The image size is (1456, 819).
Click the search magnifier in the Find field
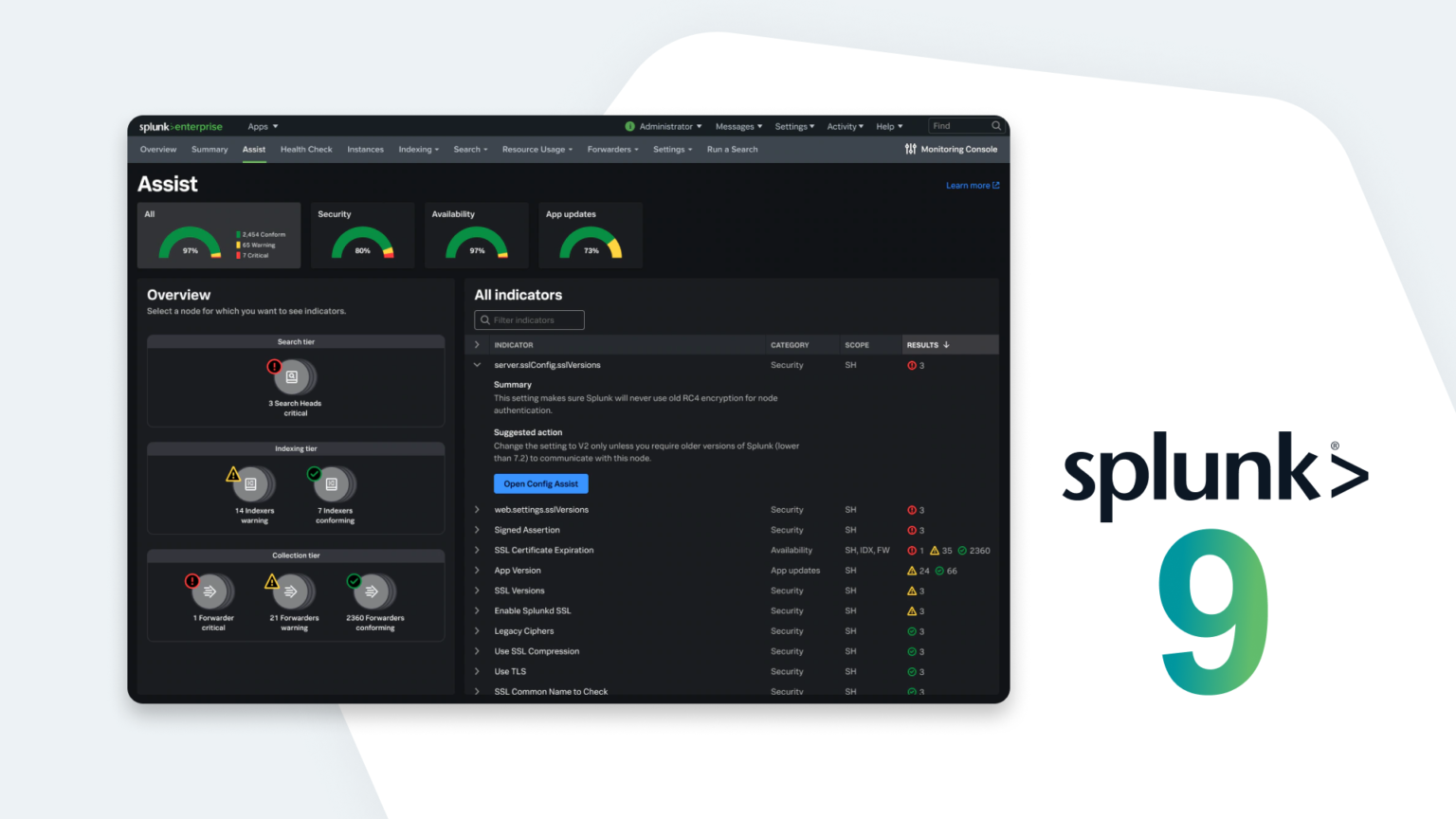996,125
